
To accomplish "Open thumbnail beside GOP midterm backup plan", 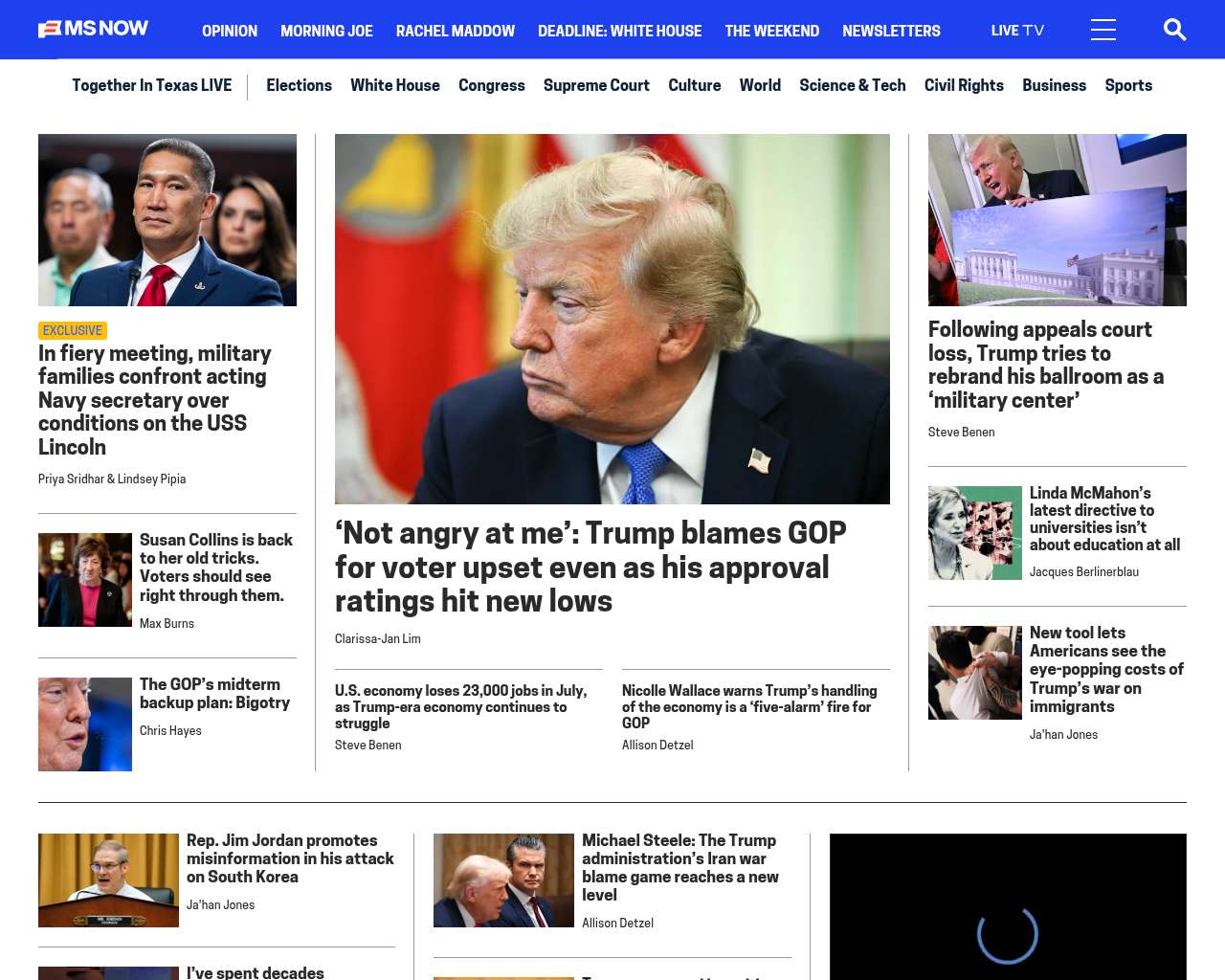I will point(85,724).
